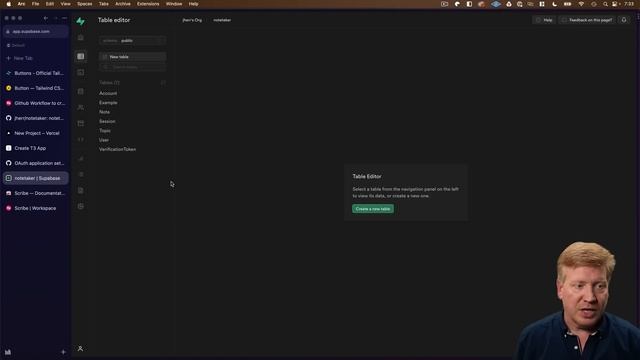Image resolution: width=640 pixels, height=360 pixels.
Task: Select the Example table
Action: click(108, 102)
